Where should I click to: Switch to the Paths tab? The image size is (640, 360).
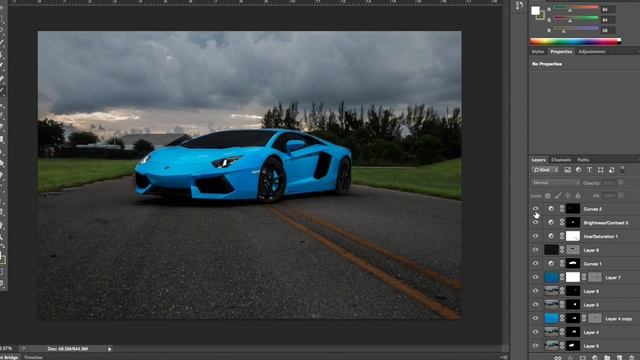pyautogui.click(x=583, y=160)
